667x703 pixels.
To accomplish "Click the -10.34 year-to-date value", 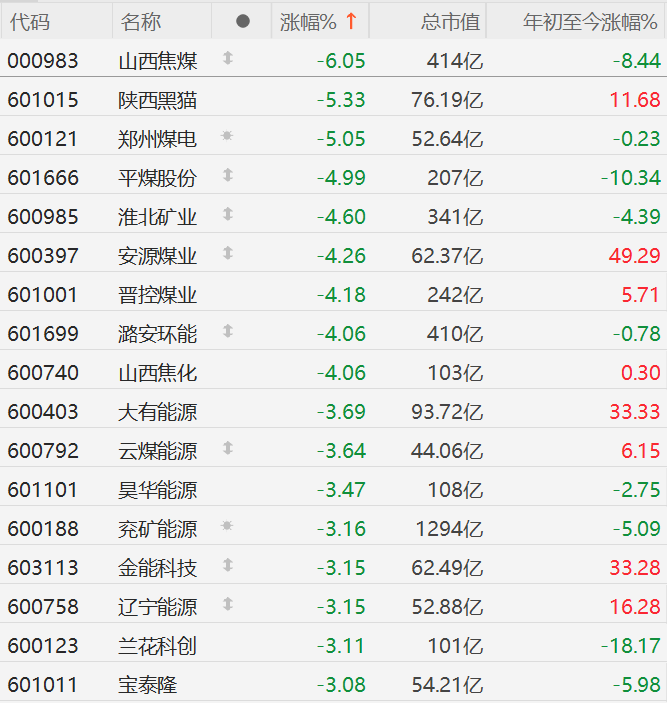I will pyautogui.click(x=631, y=178).
